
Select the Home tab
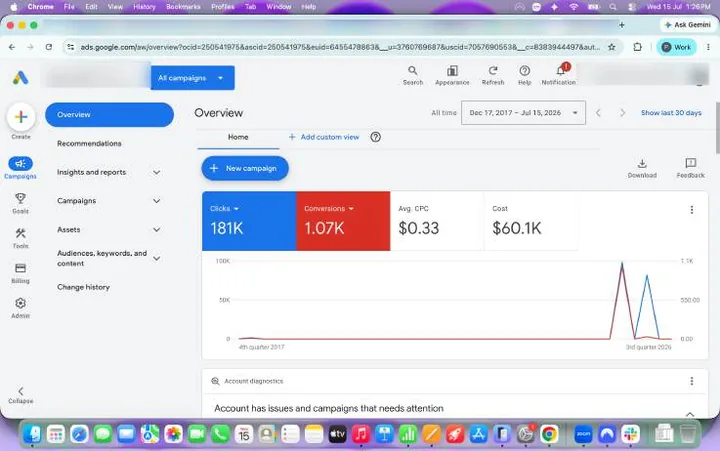click(x=238, y=137)
